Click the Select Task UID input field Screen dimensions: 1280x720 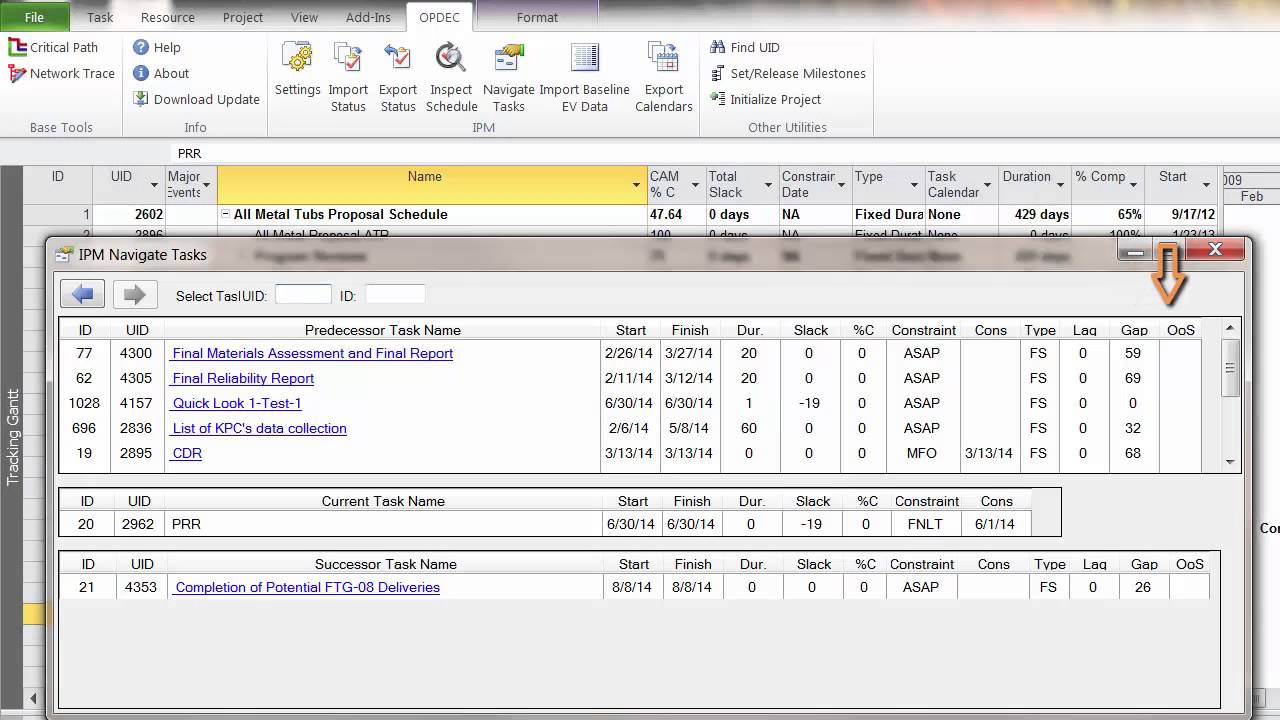(303, 294)
